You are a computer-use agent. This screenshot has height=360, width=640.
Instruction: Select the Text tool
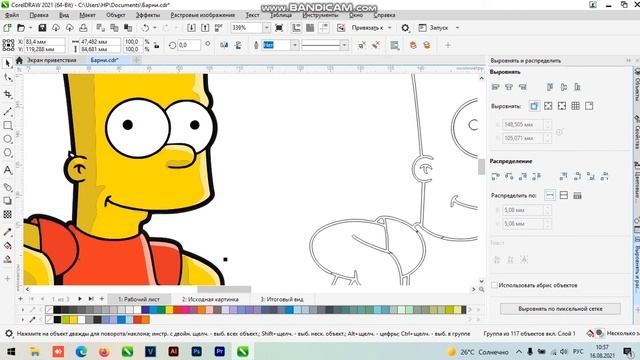point(7,170)
